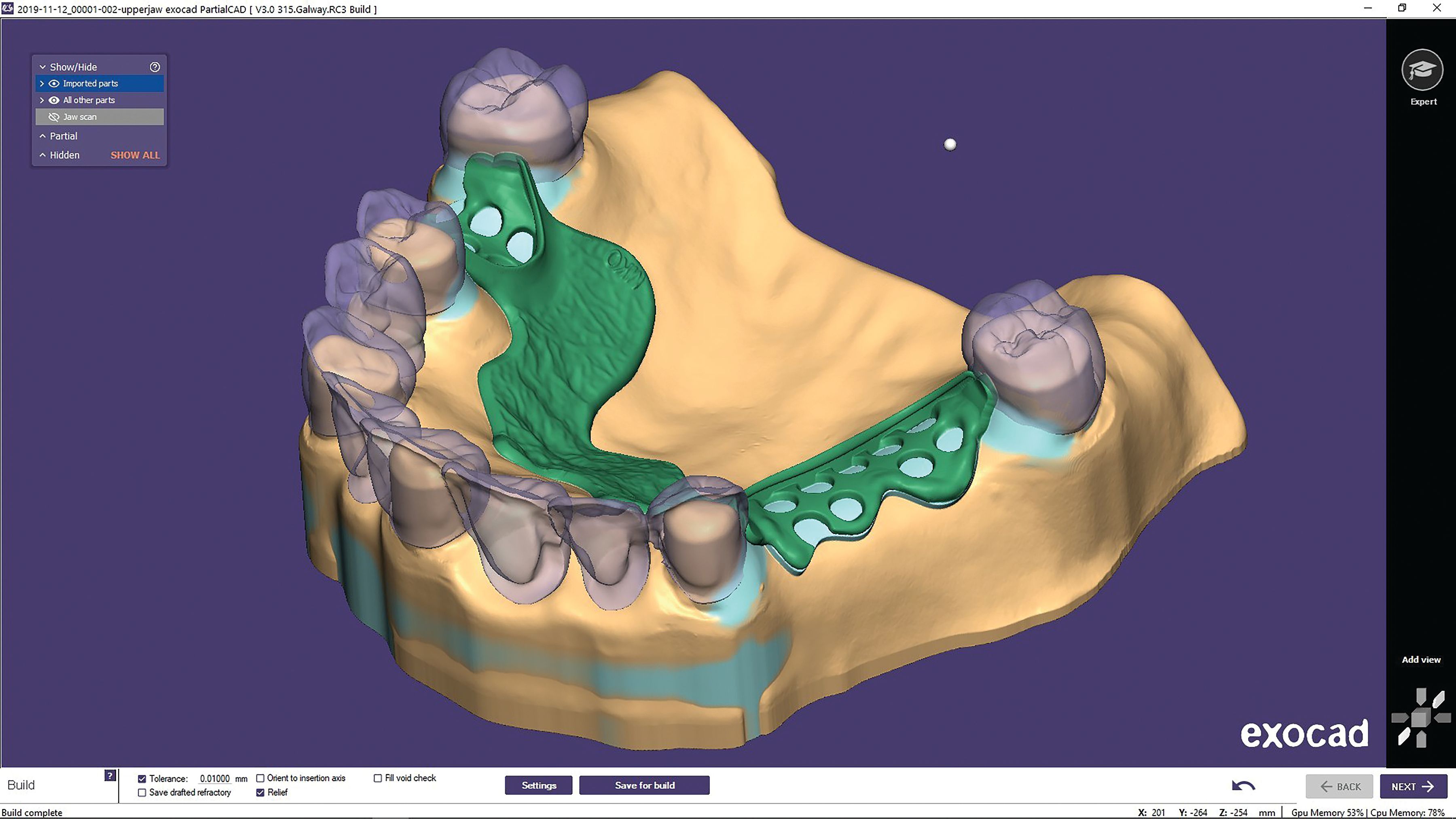Expand the Imported parts tree arrow
This screenshot has height=819, width=1456.
coord(42,84)
